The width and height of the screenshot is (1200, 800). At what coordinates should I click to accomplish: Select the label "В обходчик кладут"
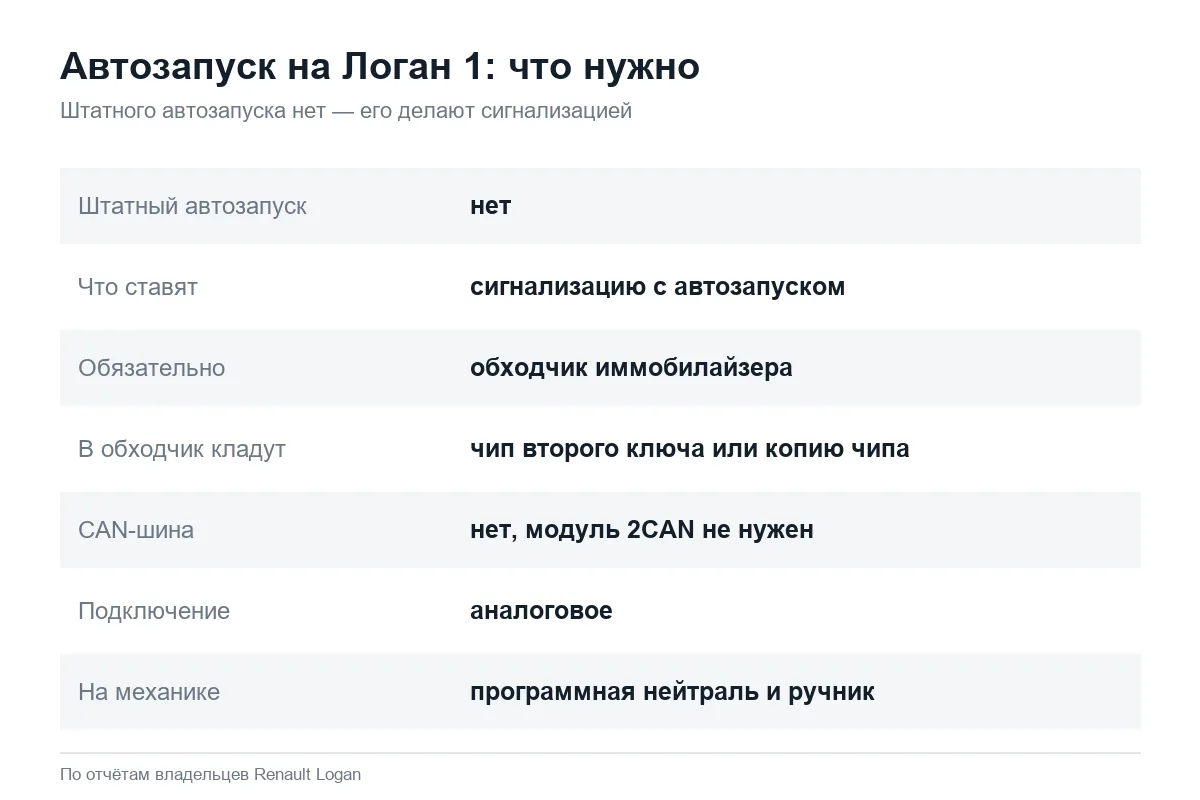pos(182,449)
